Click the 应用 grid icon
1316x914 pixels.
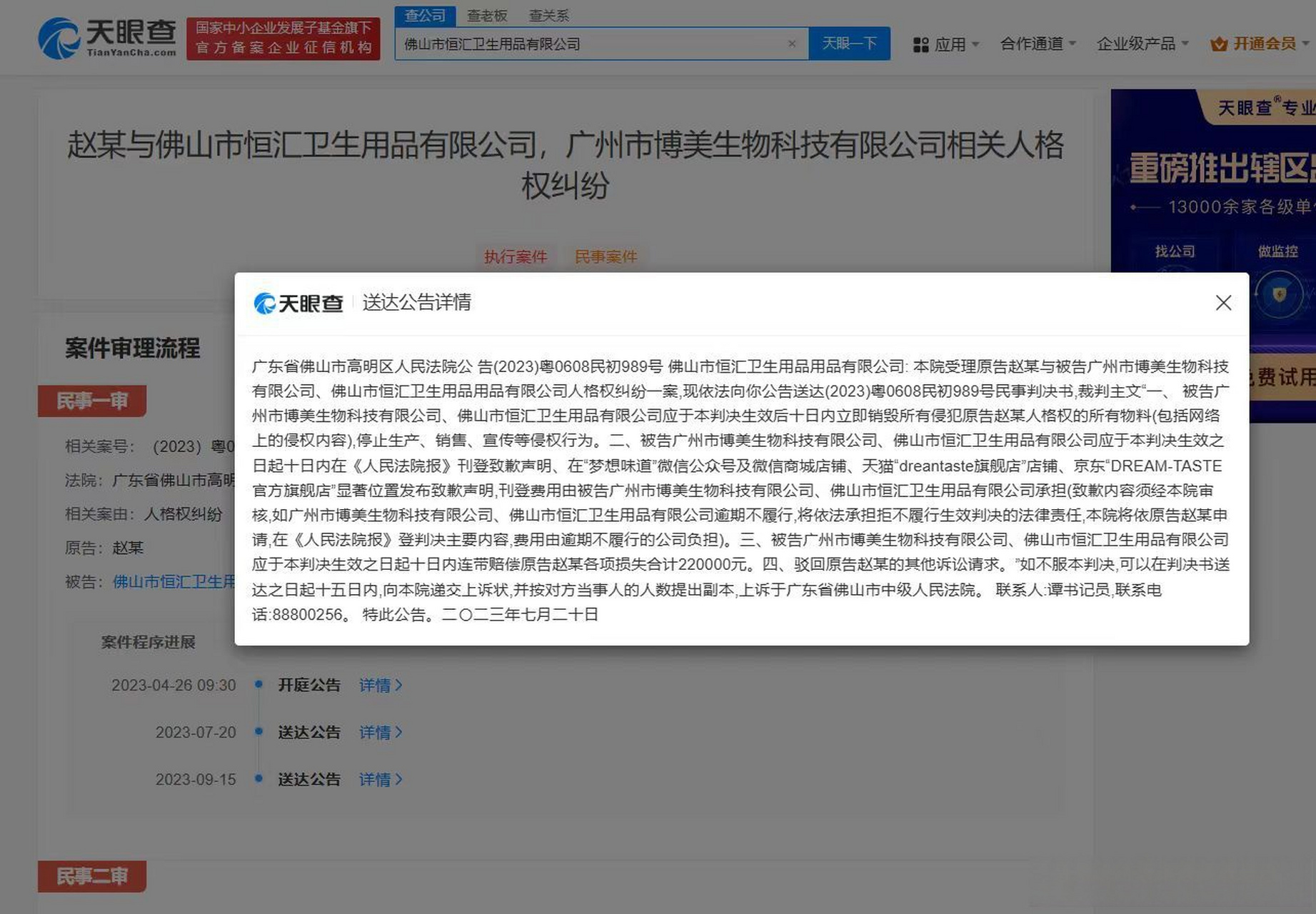point(920,44)
